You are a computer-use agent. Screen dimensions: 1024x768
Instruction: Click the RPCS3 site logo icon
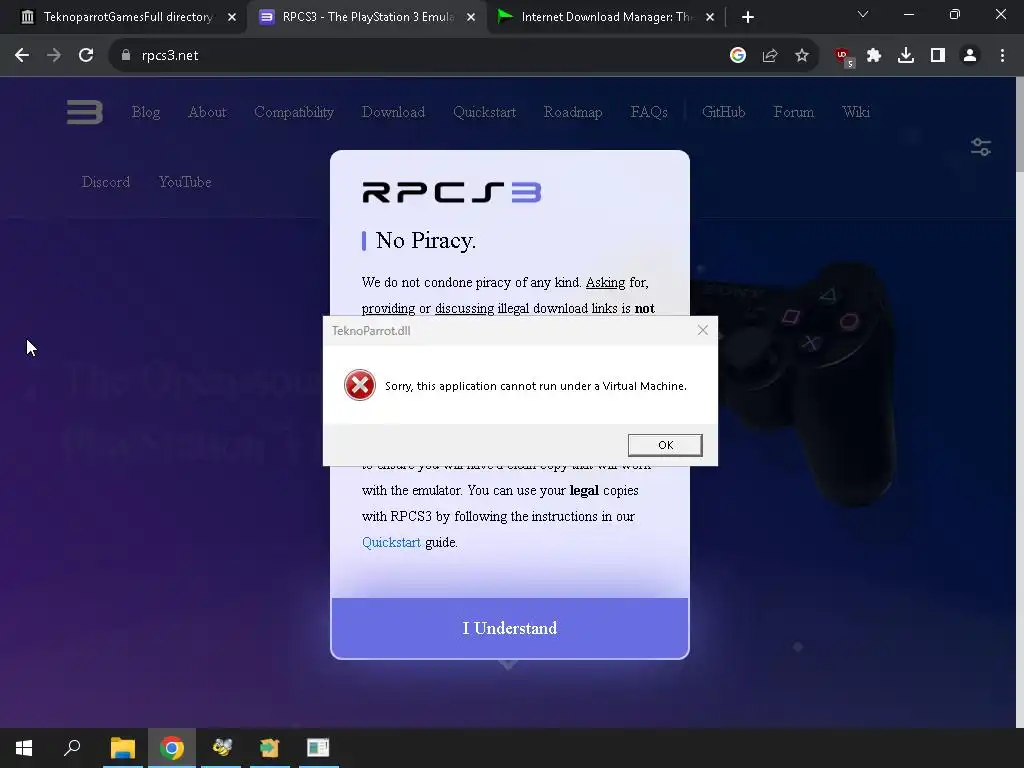85,112
